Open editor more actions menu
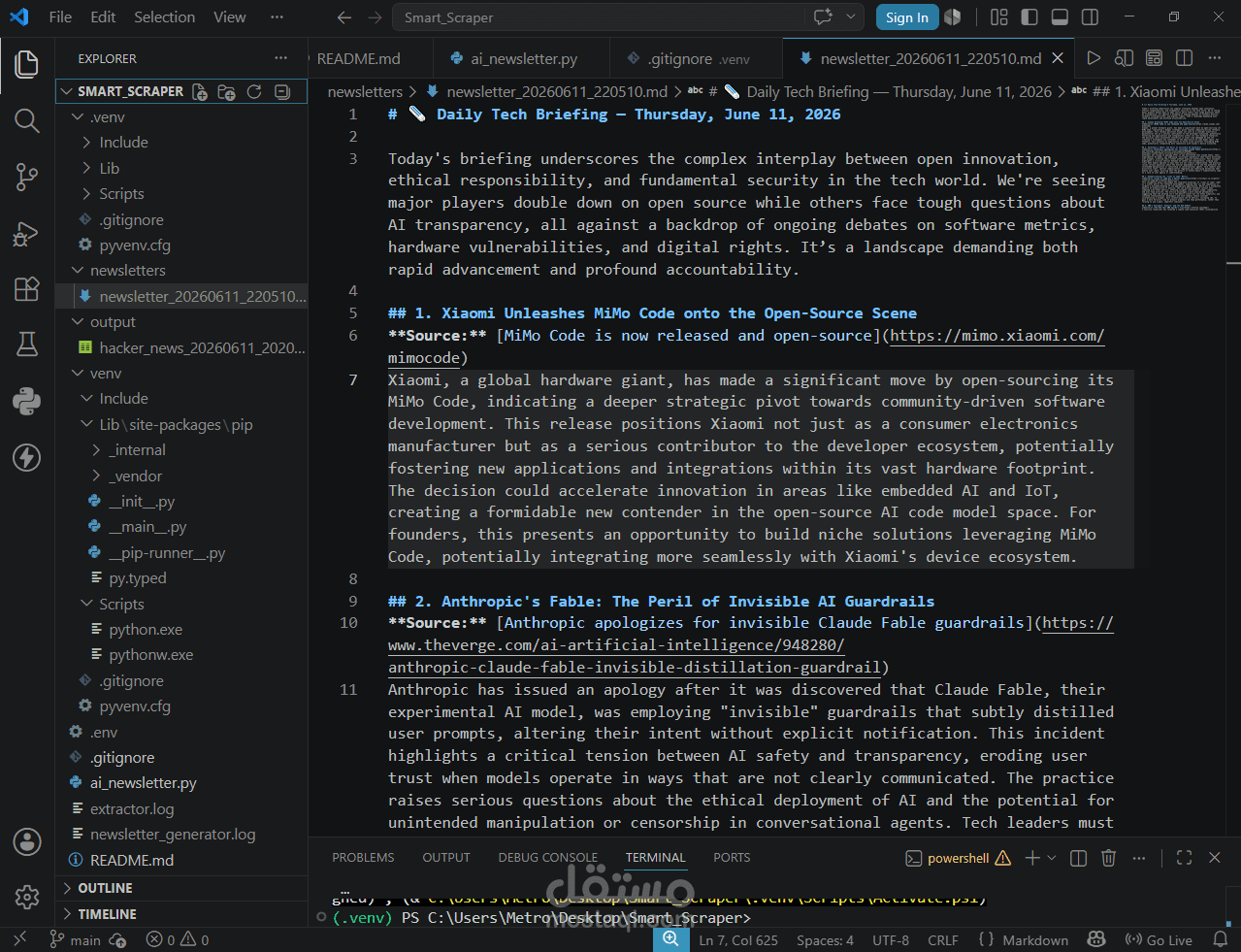The image size is (1241, 952). (x=1214, y=58)
